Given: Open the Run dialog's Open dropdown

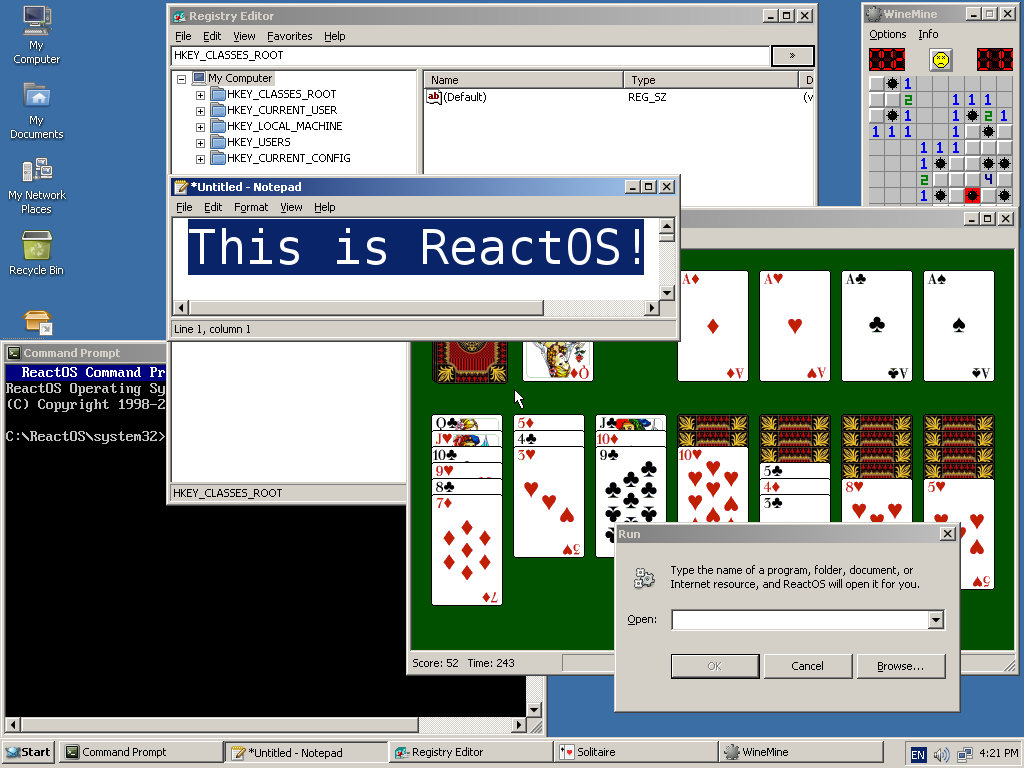Looking at the screenshot, I should (936, 620).
